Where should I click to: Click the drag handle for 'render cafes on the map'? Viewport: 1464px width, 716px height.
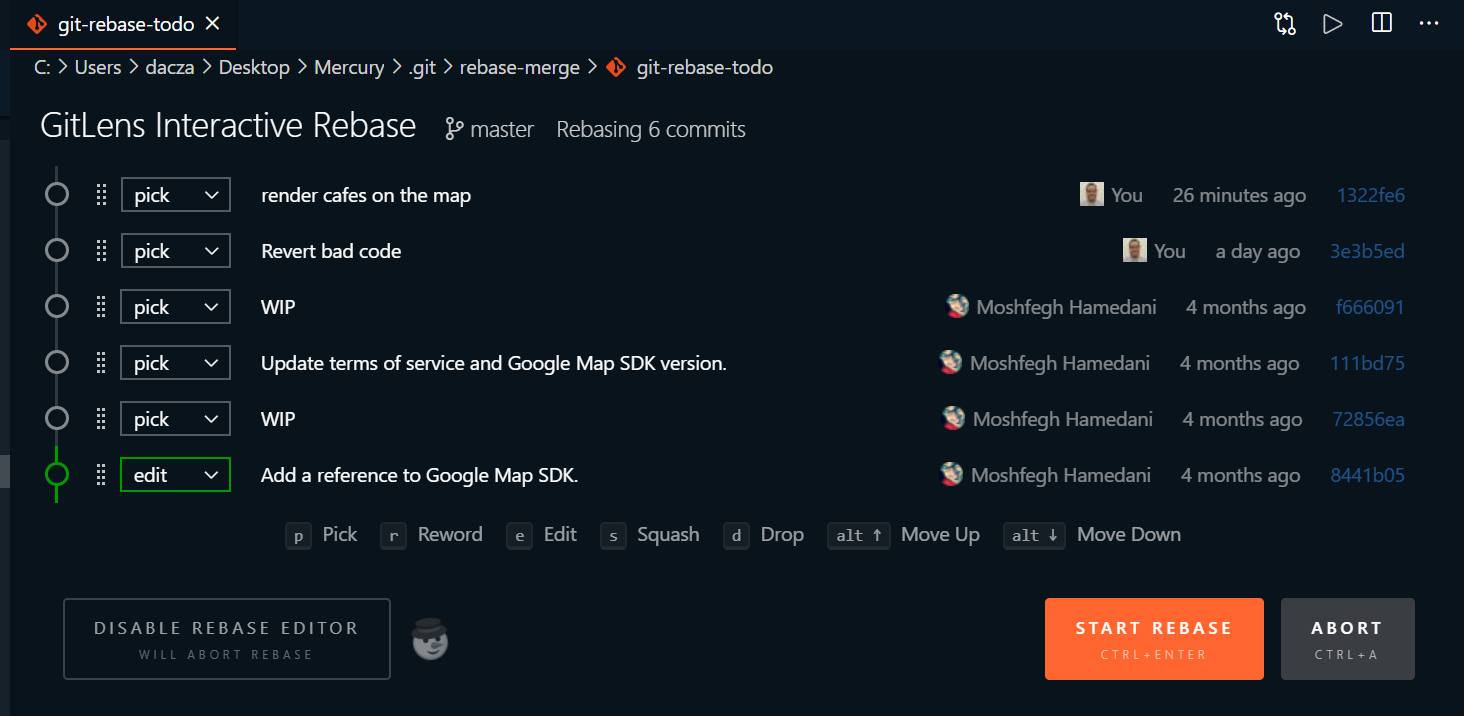(x=101, y=195)
